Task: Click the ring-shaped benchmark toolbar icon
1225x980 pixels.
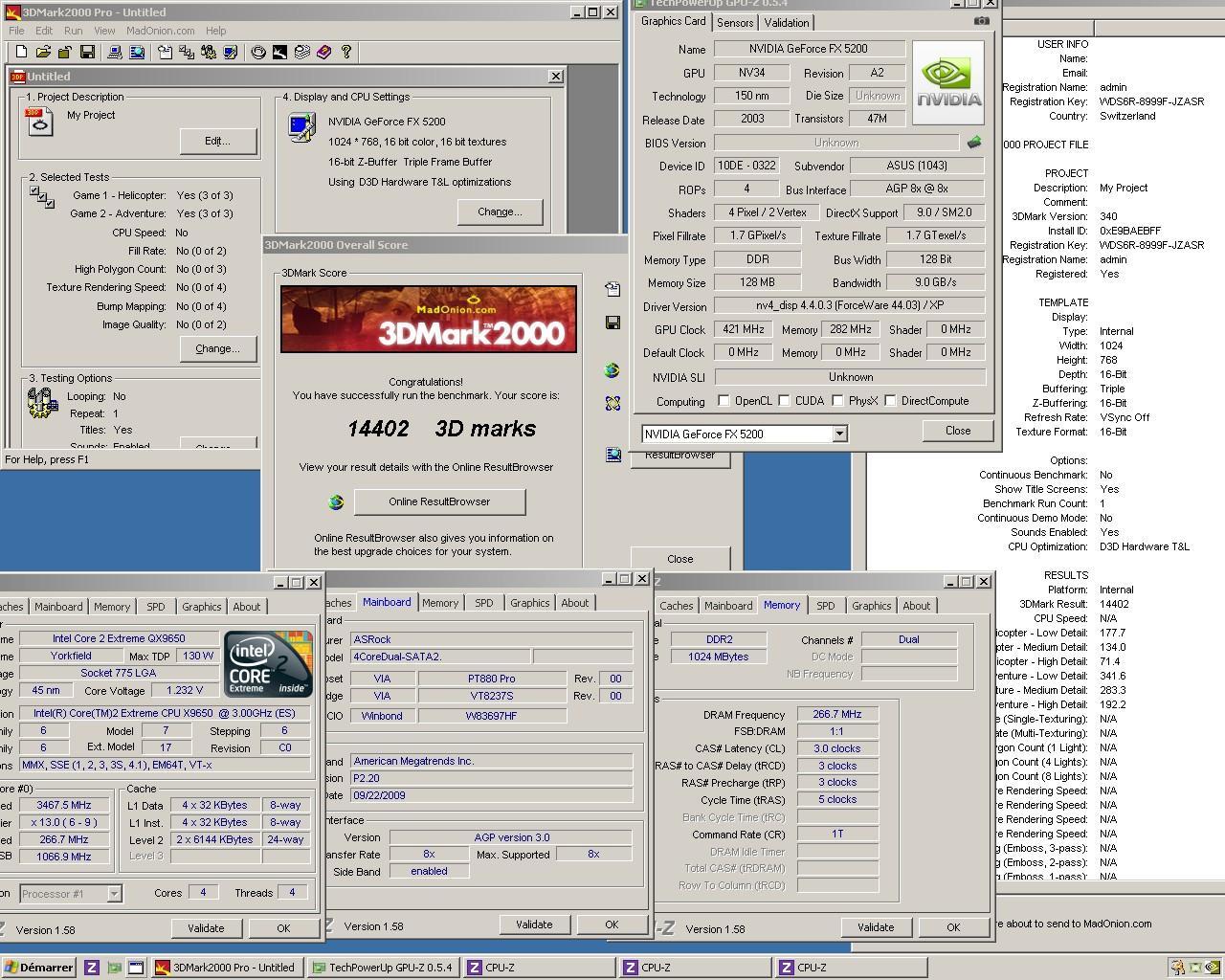Action: (258, 52)
